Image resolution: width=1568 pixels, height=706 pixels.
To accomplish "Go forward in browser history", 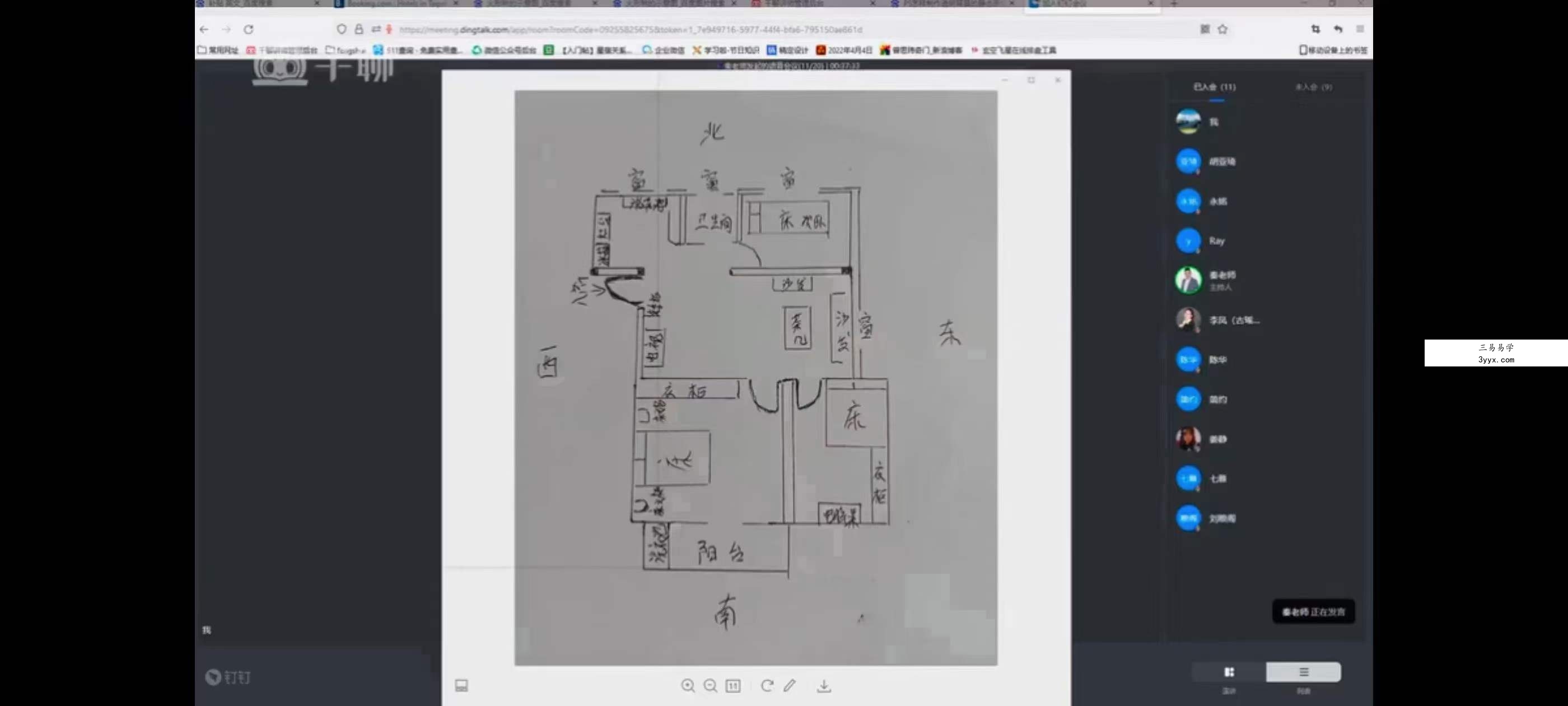I will point(226,29).
